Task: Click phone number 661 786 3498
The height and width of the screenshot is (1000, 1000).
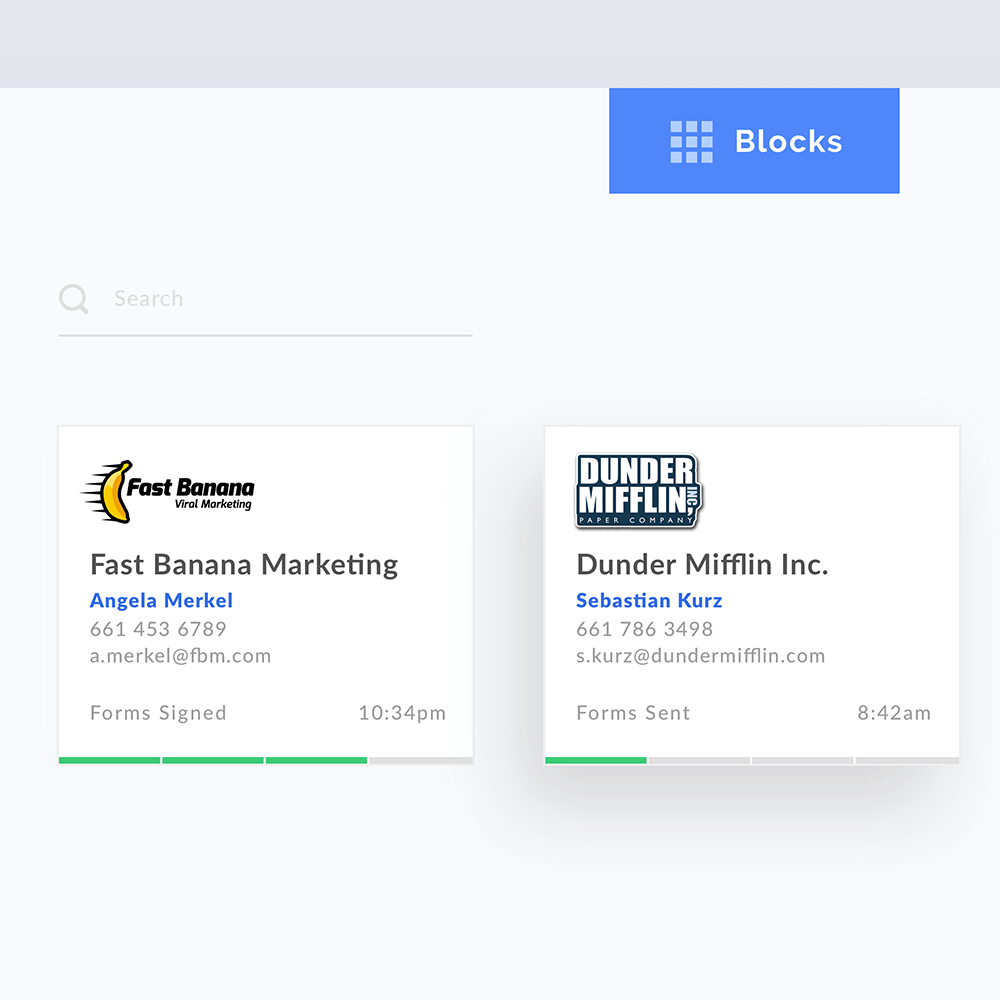Action: (645, 629)
